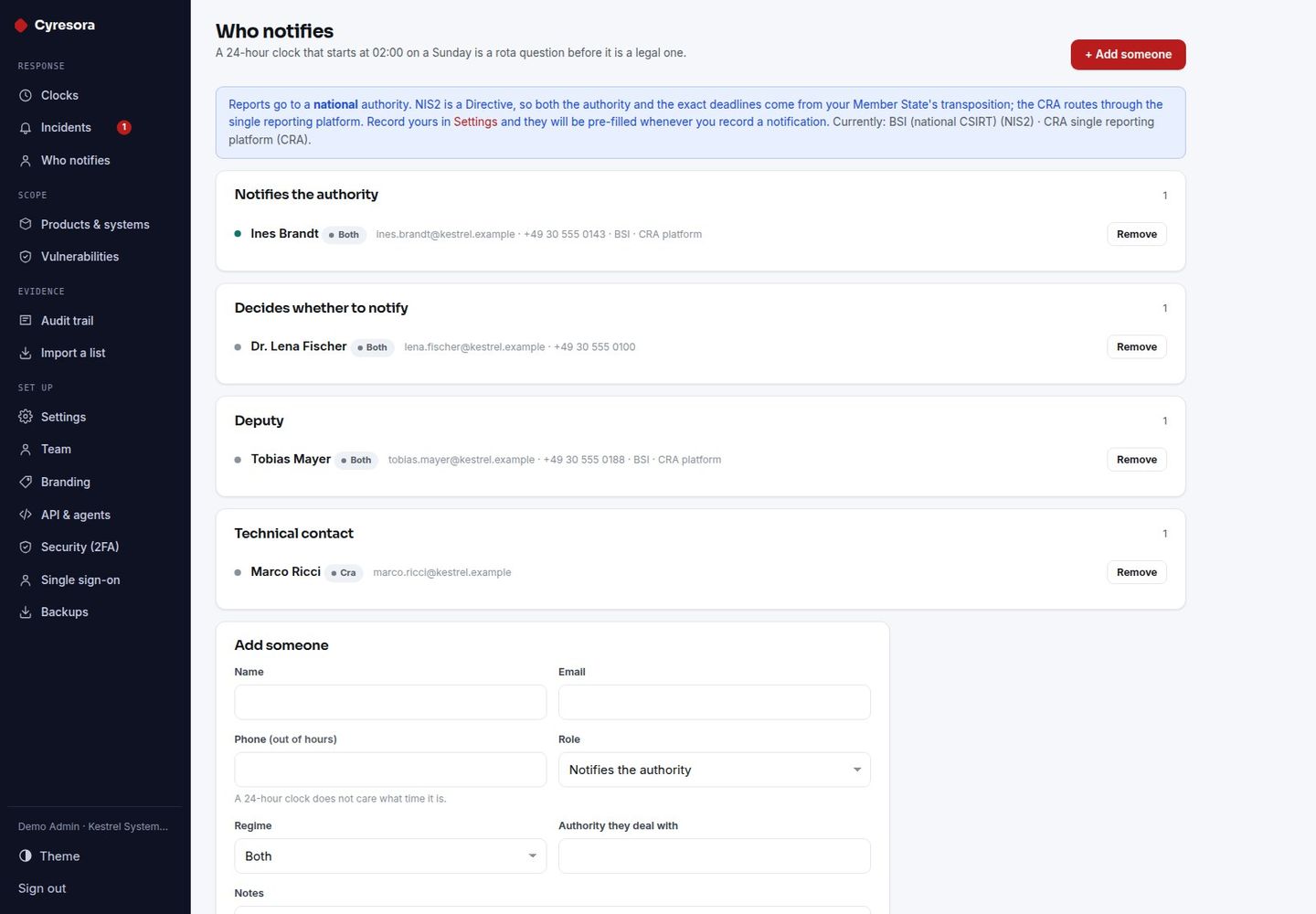
Task: Open the Clocks page
Action: [x=95, y=95]
